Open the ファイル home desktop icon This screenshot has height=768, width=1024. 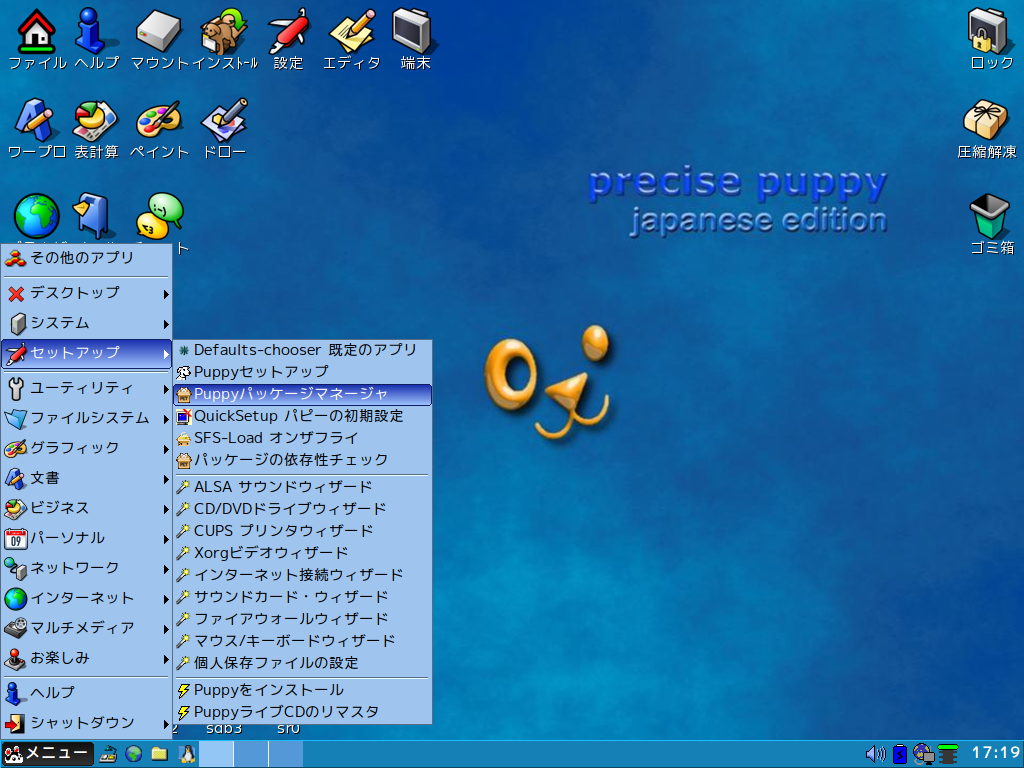[x=36, y=31]
